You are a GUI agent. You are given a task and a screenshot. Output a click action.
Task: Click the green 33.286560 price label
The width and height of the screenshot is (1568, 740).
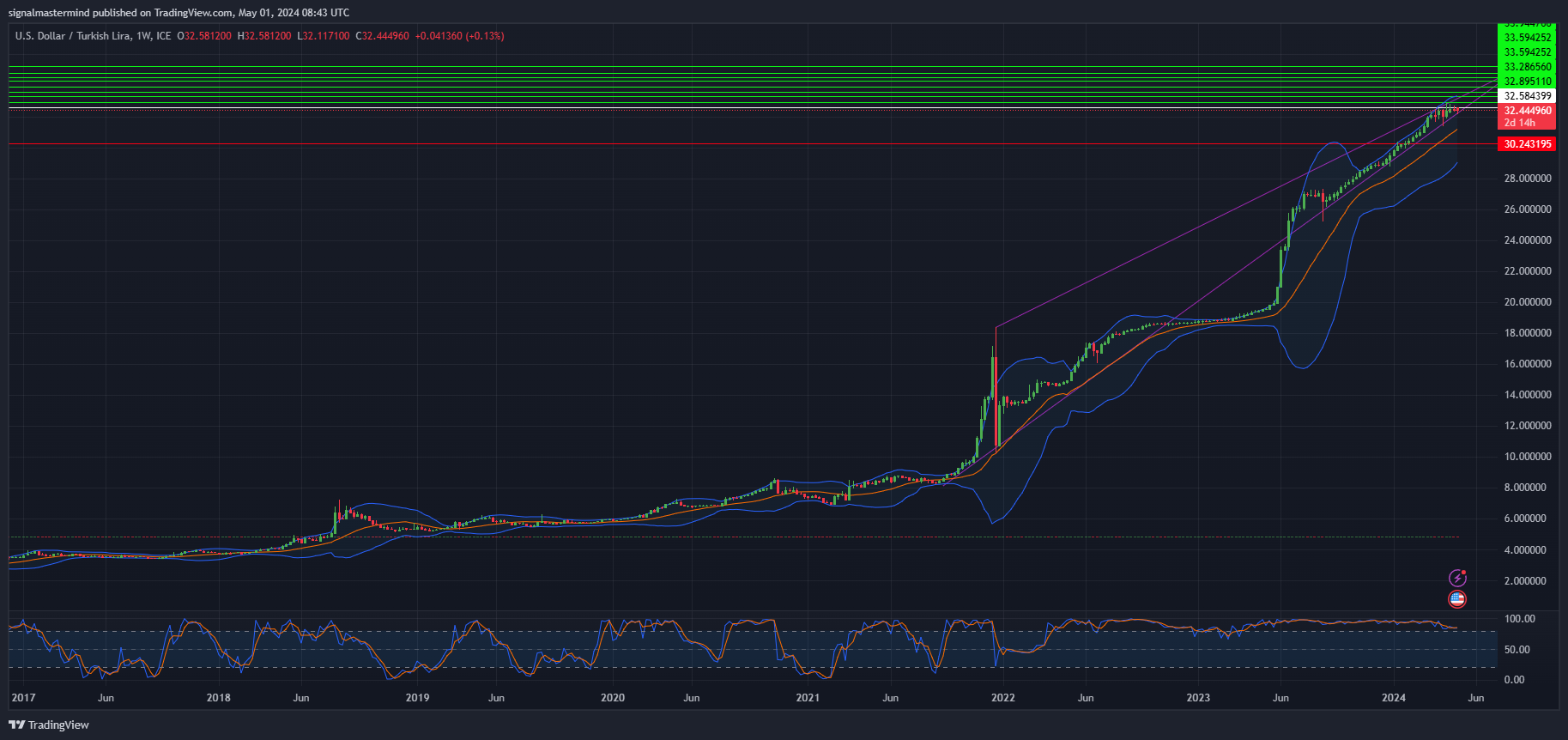click(x=1527, y=67)
